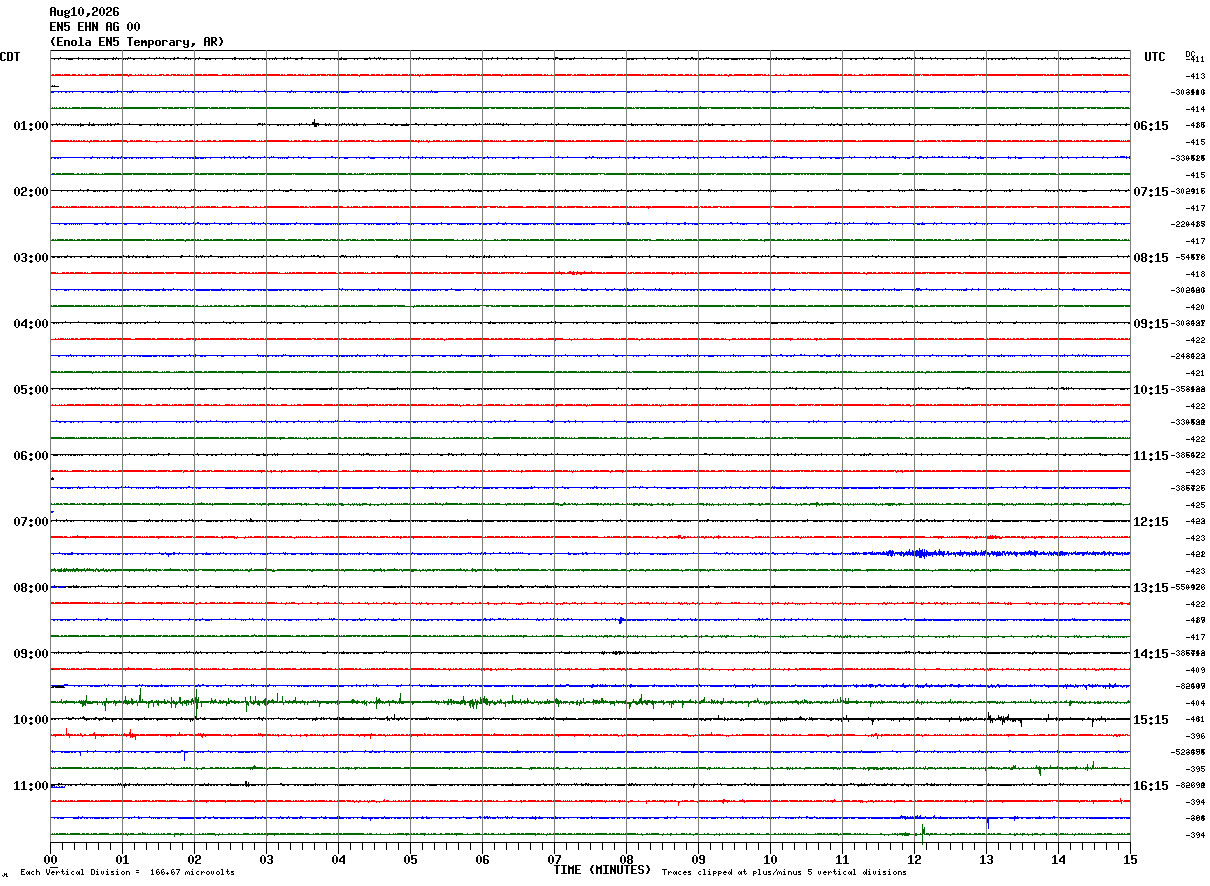Screen dimensions: 1210x886
Task: Click the station title 'Enola EN5 Temporary, AR'
Action: [137, 42]
